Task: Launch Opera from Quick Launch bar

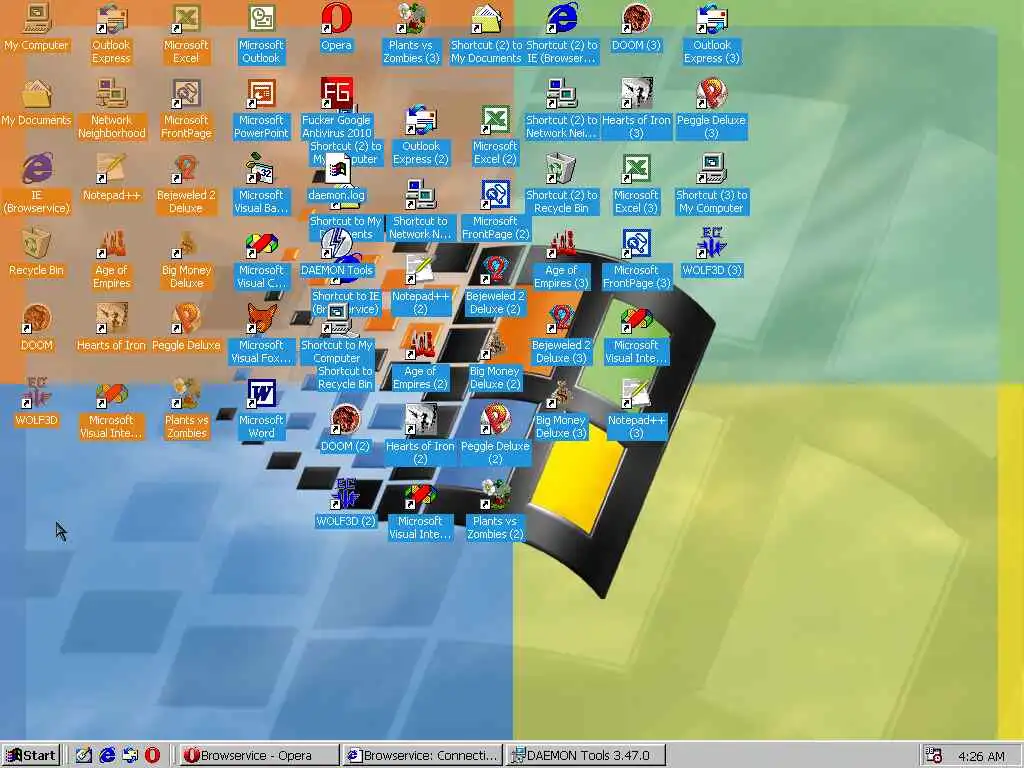Action: (x=152, y=756)
